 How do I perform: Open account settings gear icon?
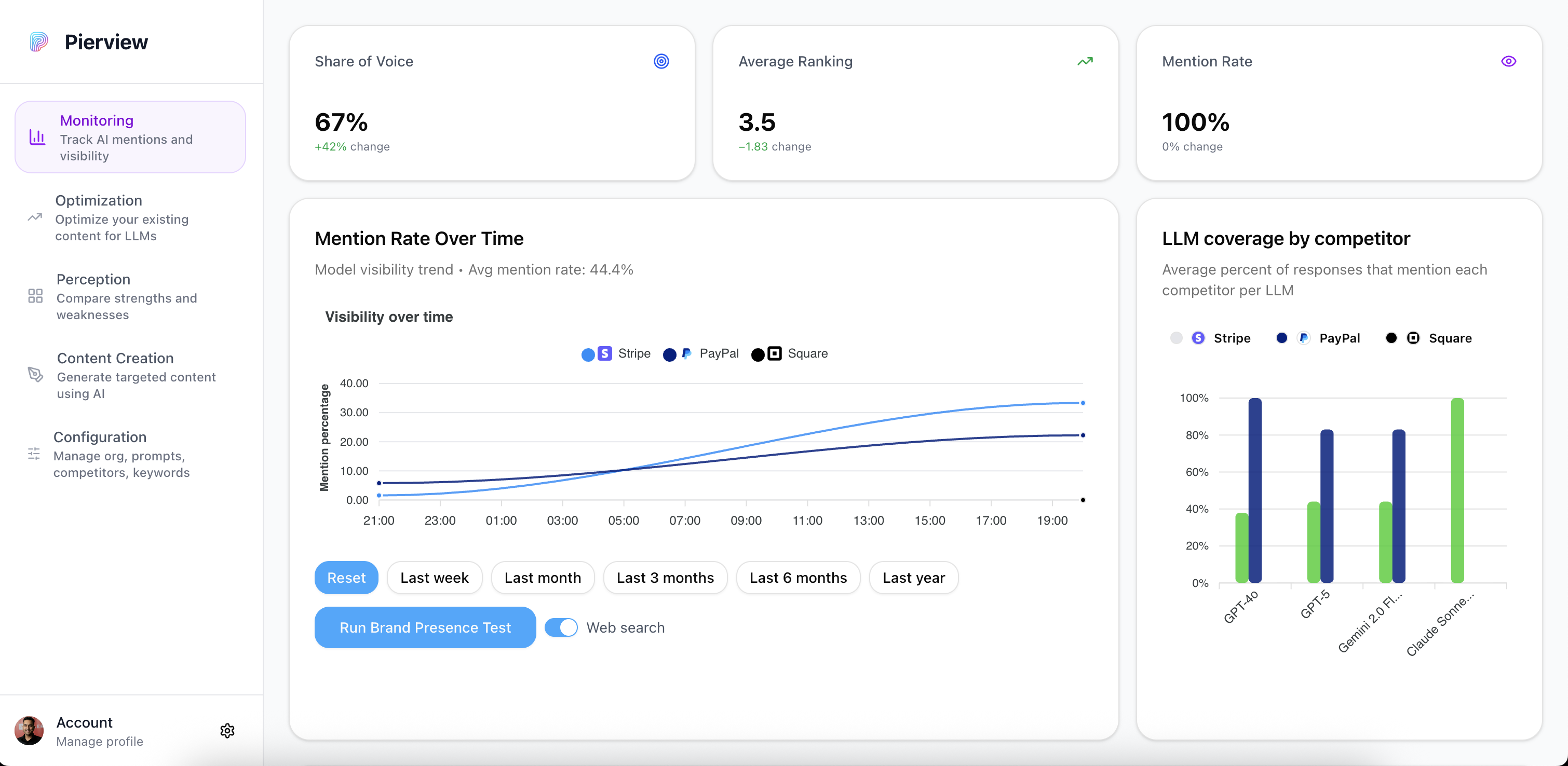tap(227, 731)
